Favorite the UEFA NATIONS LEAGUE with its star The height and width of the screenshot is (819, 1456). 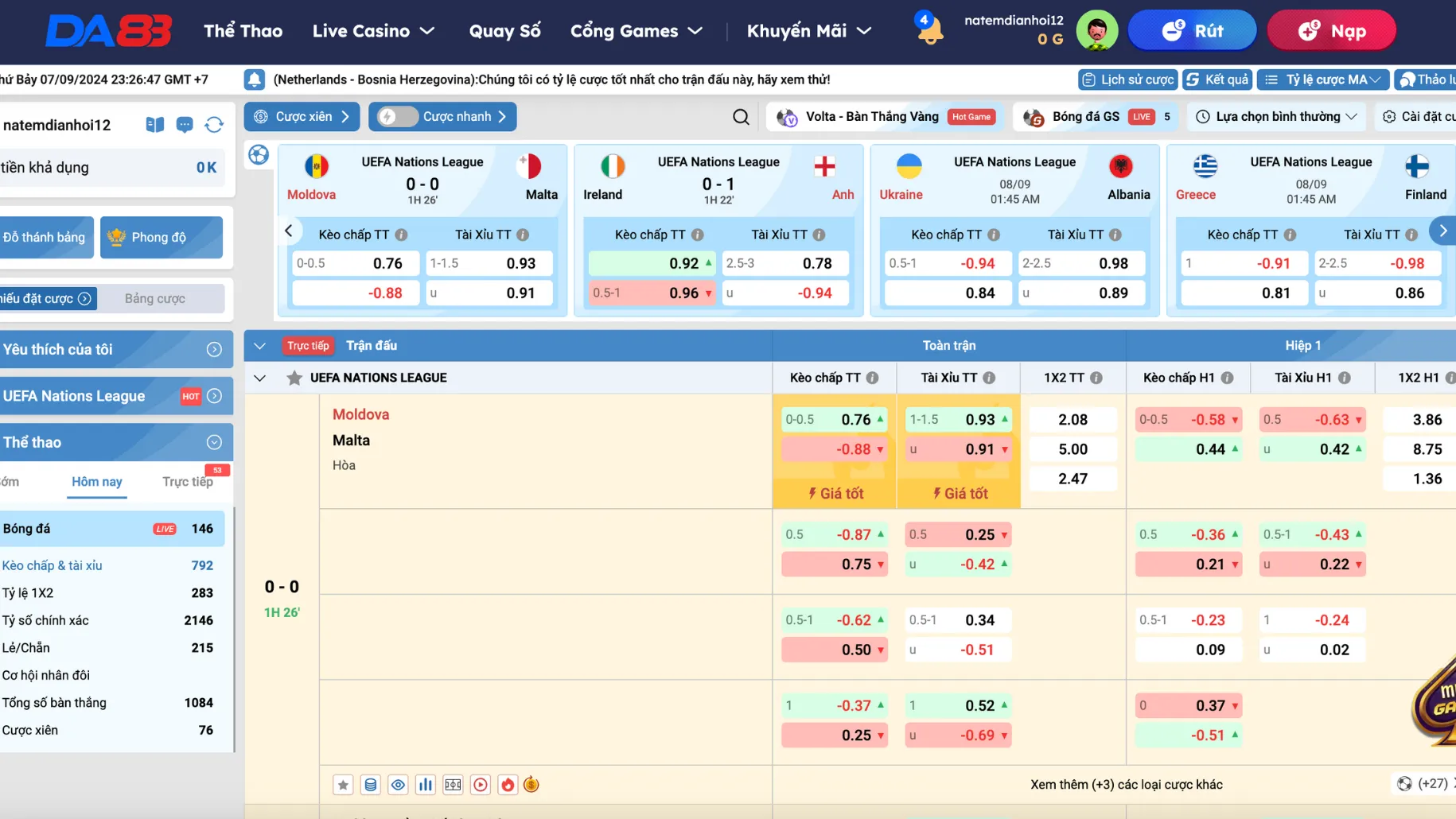pyautogui.click(x=294, y=378)
